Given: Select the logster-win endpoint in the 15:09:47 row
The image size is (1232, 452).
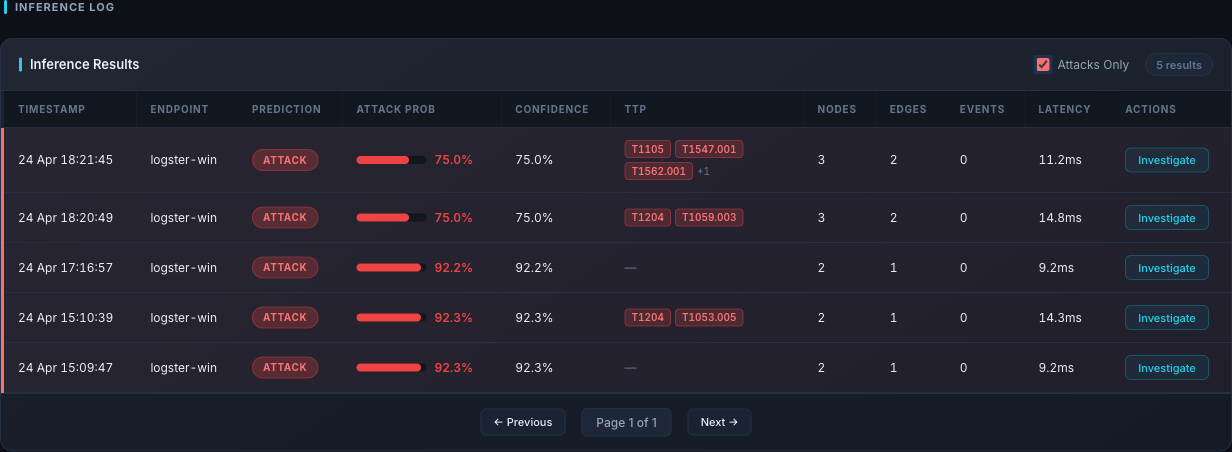Looking at the screenshot, I should coord(184,367).
